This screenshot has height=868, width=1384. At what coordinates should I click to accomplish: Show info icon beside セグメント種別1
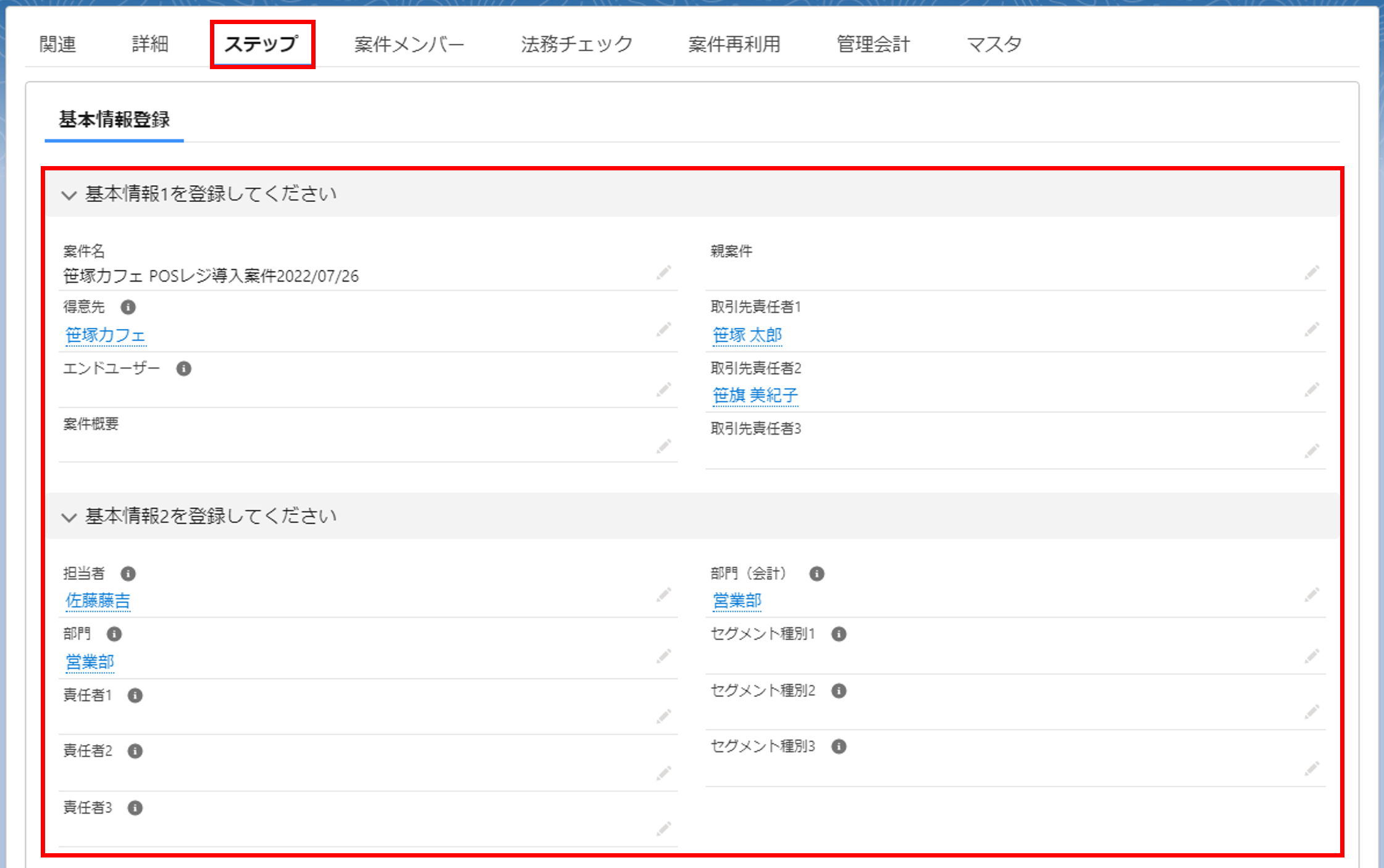click(x=839, y=634)
